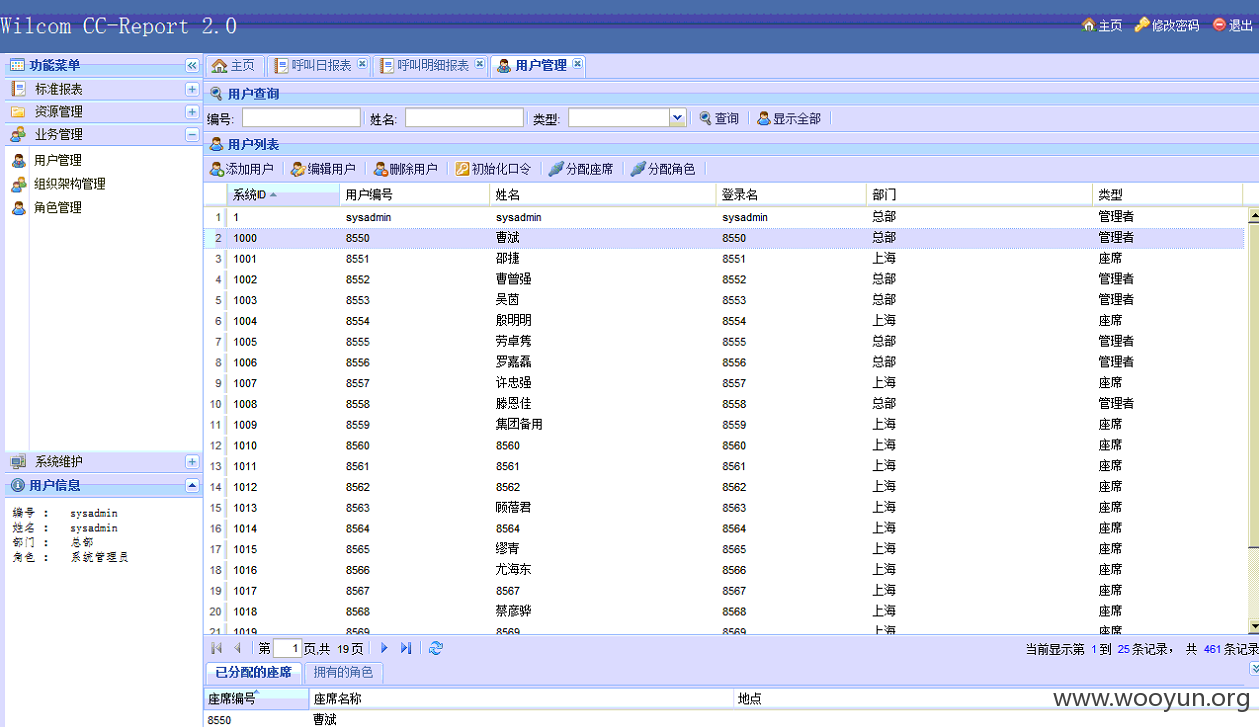This screenshot has width=1259, height=727.
Task: Open the 类型 dropdown
Action: click(x=677, y=118)
